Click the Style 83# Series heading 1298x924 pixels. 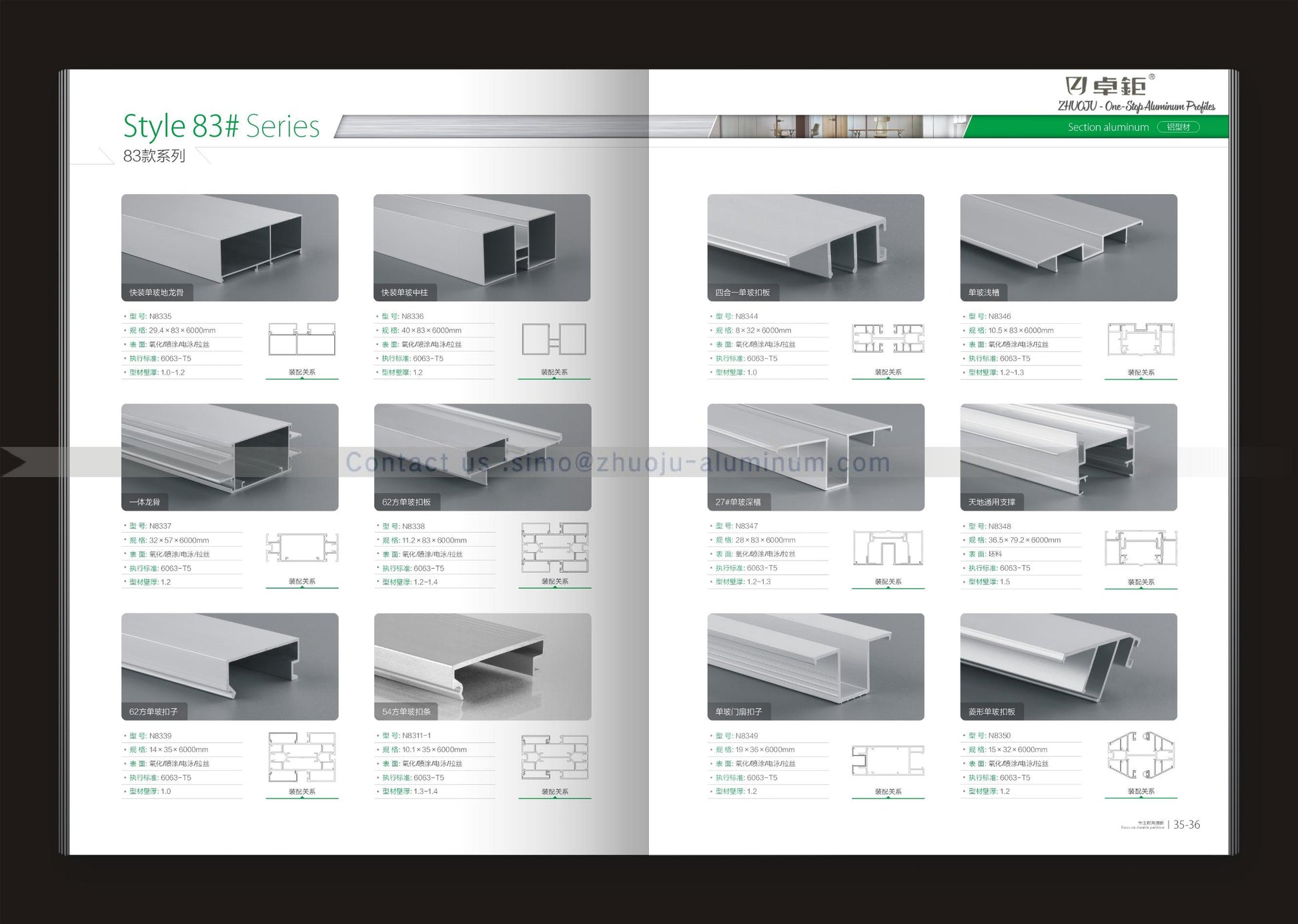[221, 126]
